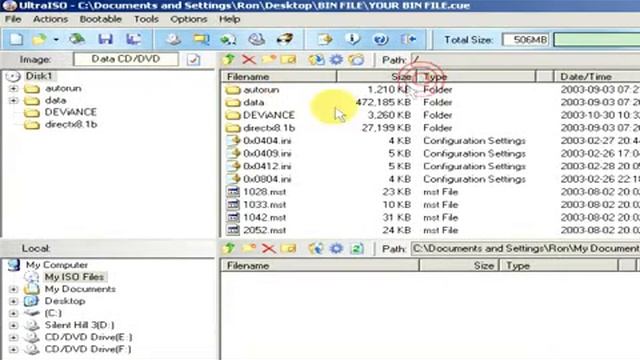Click the page-with-arrow icon left of Info

click(x=325, y=39)
